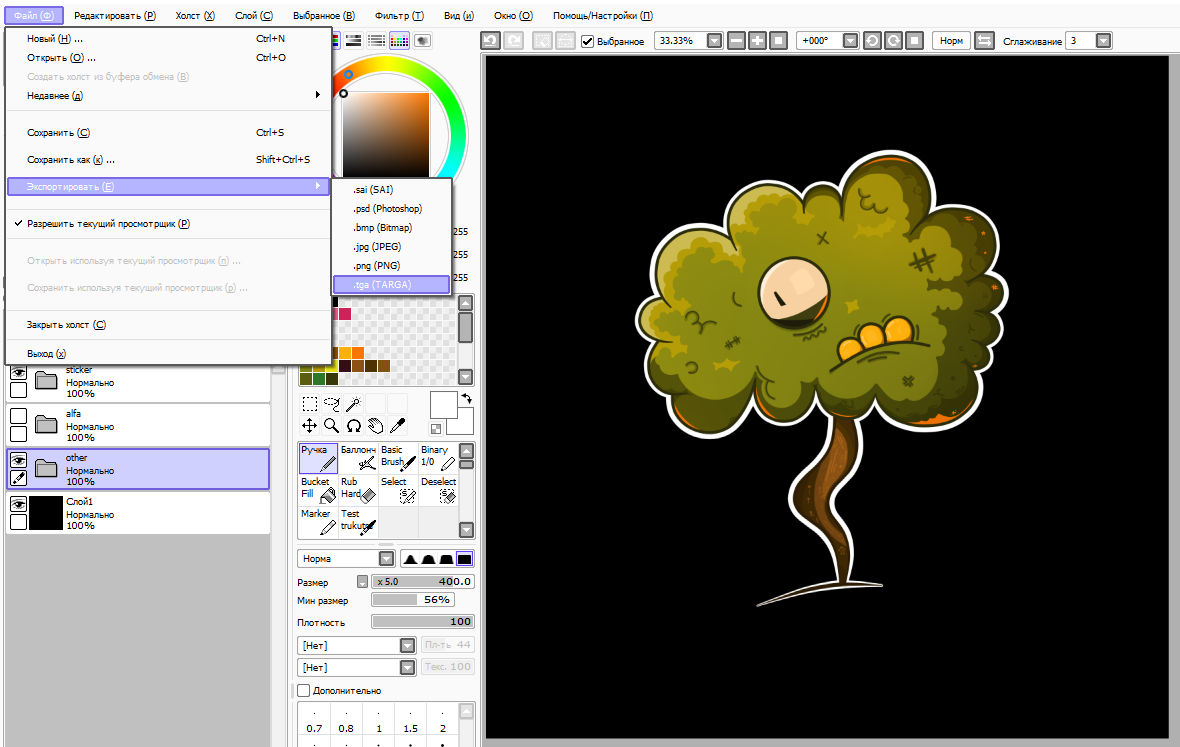Select the Marker brush tool

[x=317, y=520]
